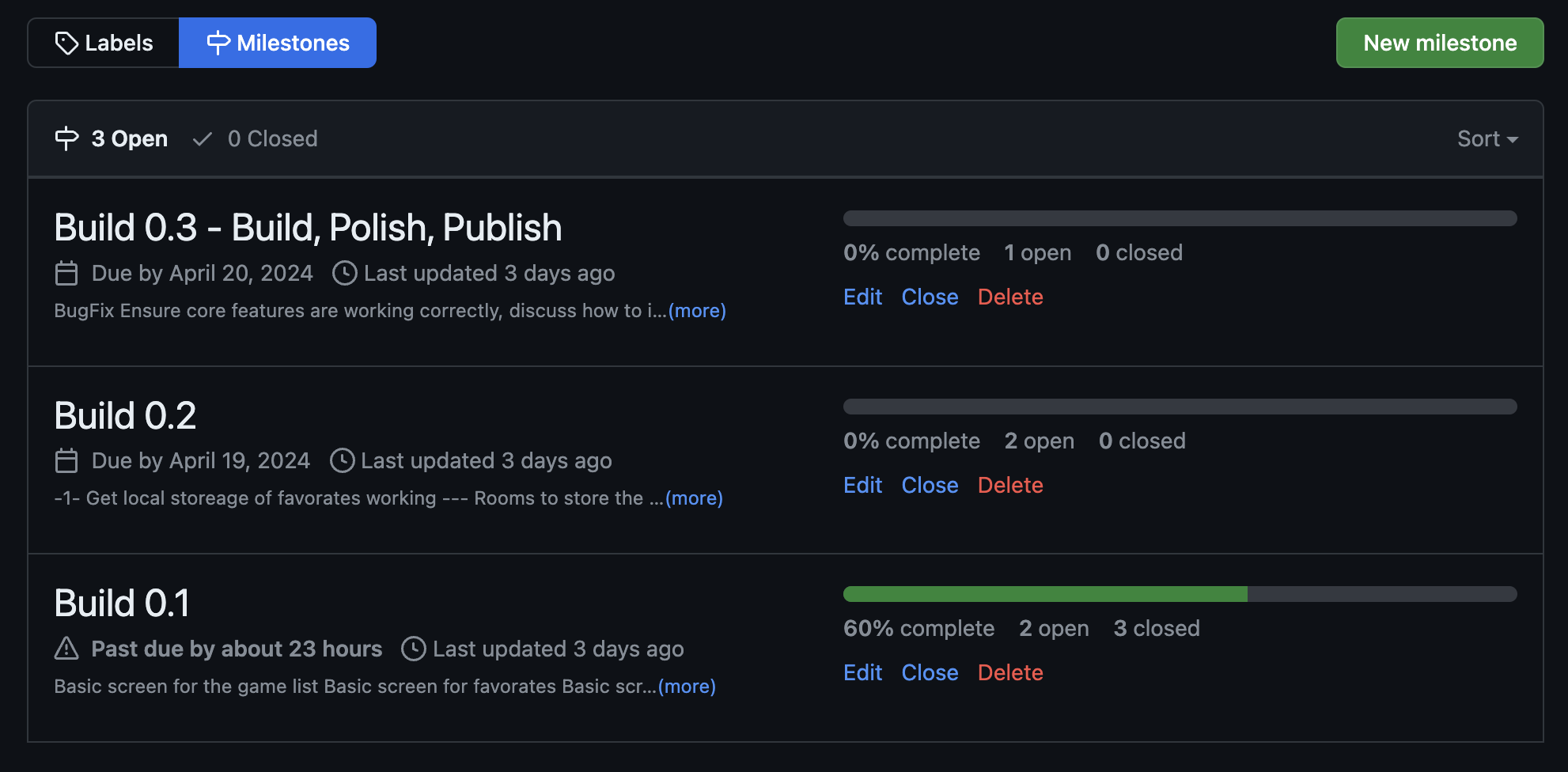Close the Build 0.2 milestone

[930, 485]
